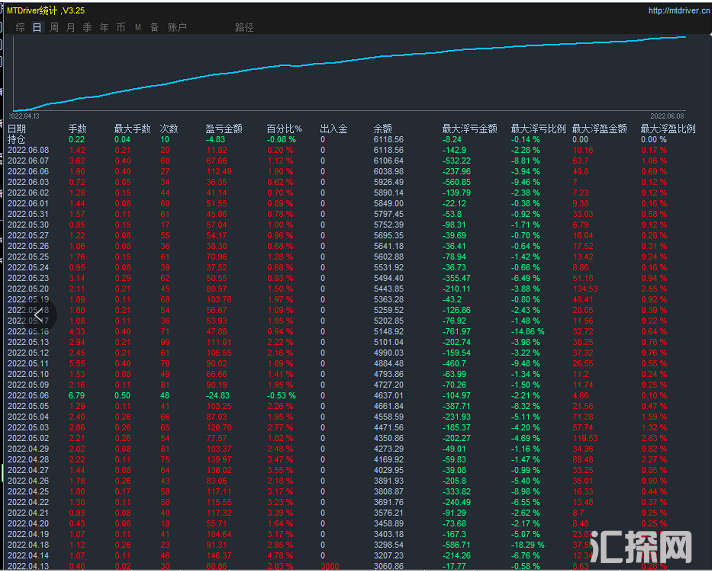Viewport: 712px width, 571px height.
Task: Switch to the 季 quarterly tab
Action: 87,27
